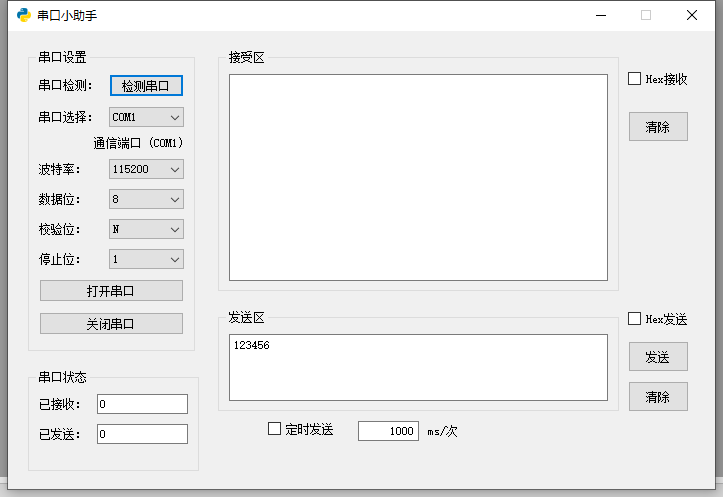
Task: Expand the 校验位 dropdown showing N
Action: click(146, 229)
